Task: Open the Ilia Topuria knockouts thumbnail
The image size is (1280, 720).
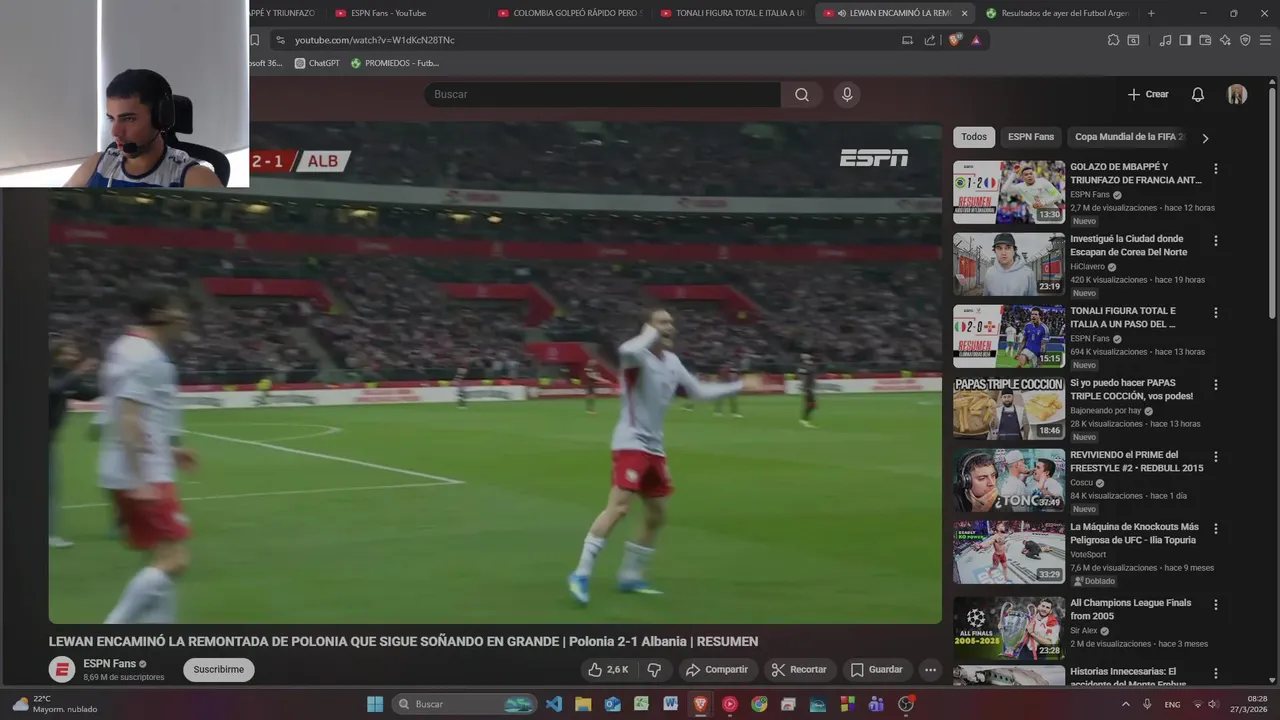Action: 1009,552
